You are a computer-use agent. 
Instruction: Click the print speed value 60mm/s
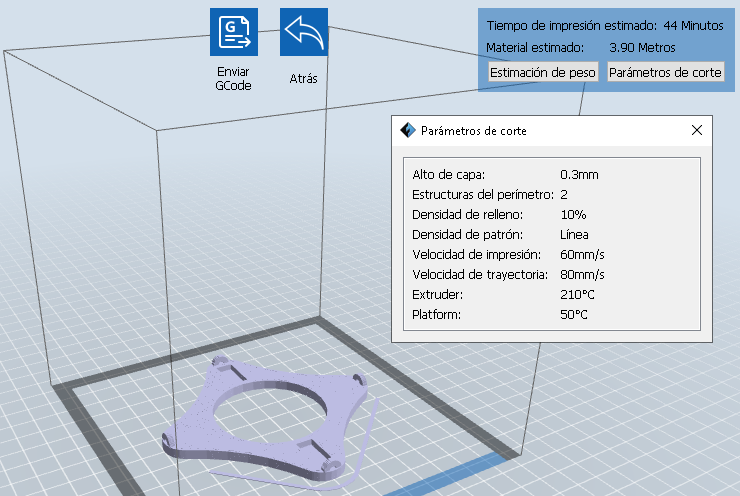tap(582, 255)
